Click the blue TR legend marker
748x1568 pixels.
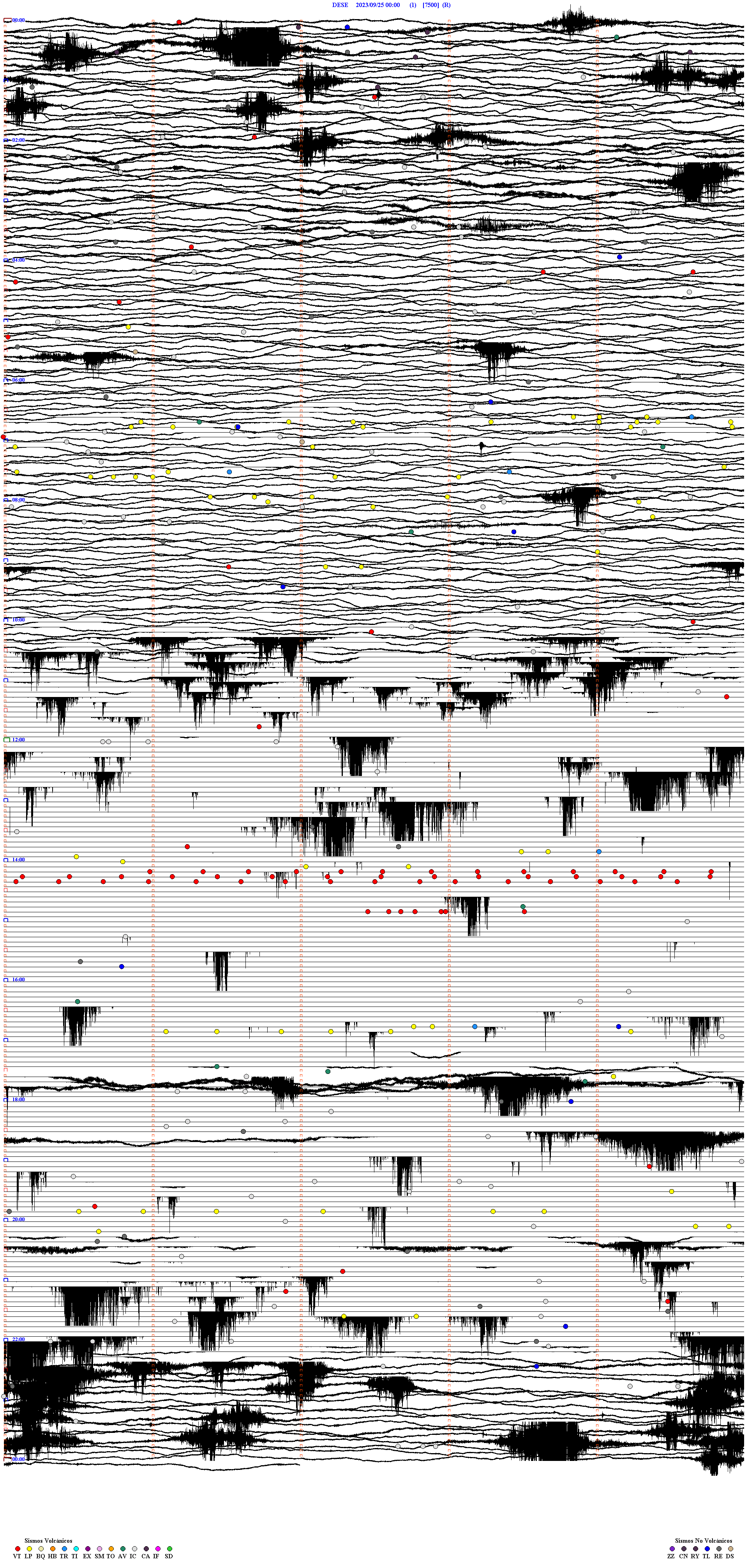tap(65, 1549)
